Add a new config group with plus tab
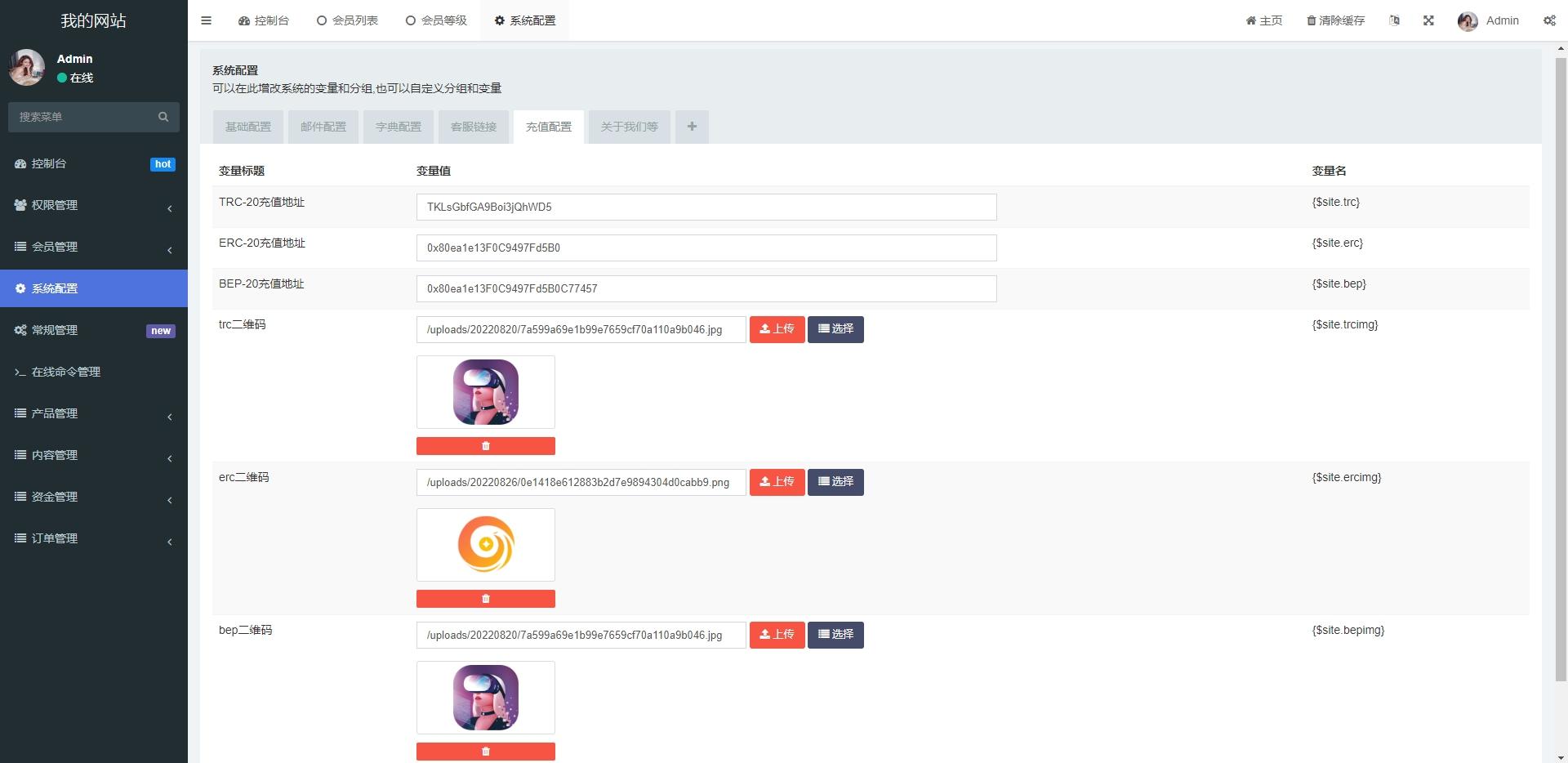The height and width of the screenshot is (763, 1568). click(x=692, y=127)
